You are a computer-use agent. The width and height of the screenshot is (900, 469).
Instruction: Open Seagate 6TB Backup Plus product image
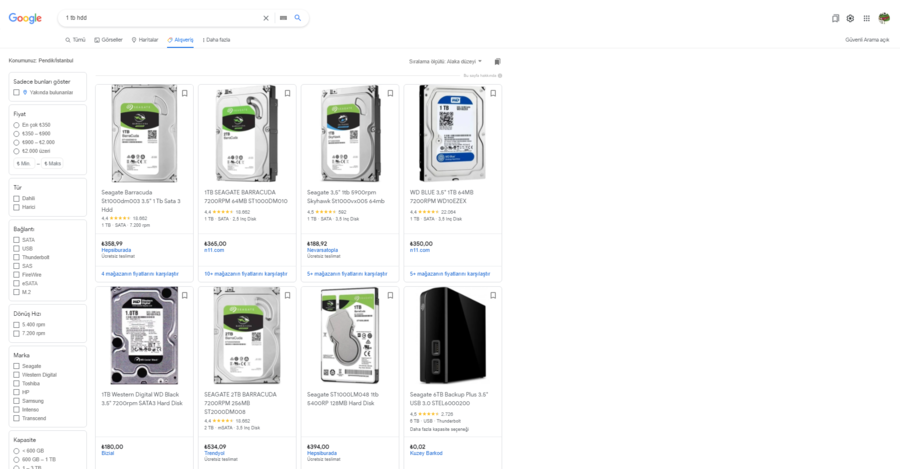(x=452, y=335)
